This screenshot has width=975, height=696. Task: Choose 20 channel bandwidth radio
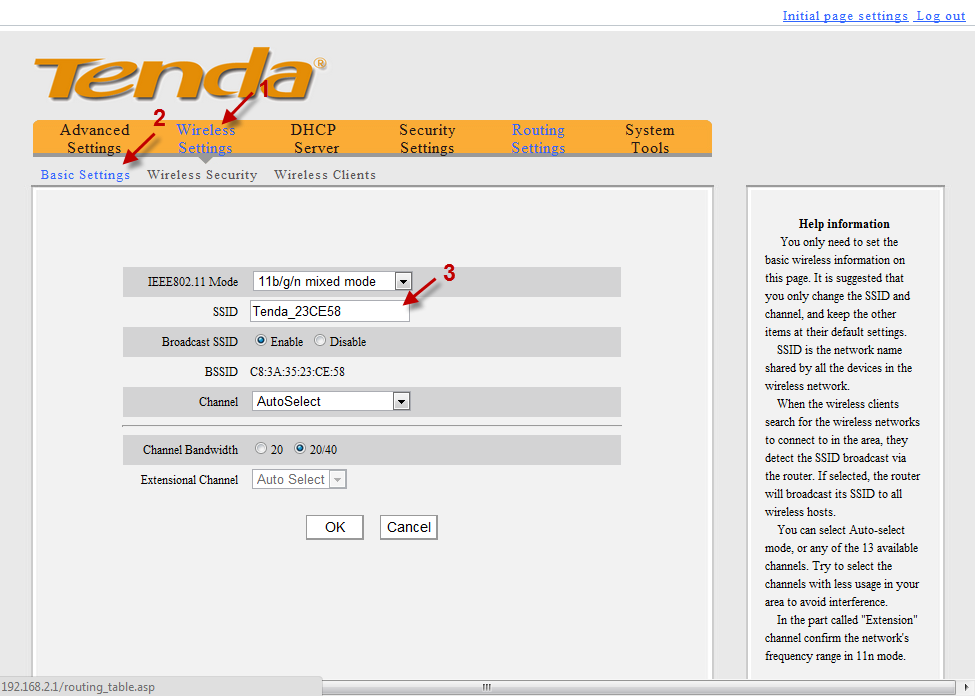click(x=261, y=448)
